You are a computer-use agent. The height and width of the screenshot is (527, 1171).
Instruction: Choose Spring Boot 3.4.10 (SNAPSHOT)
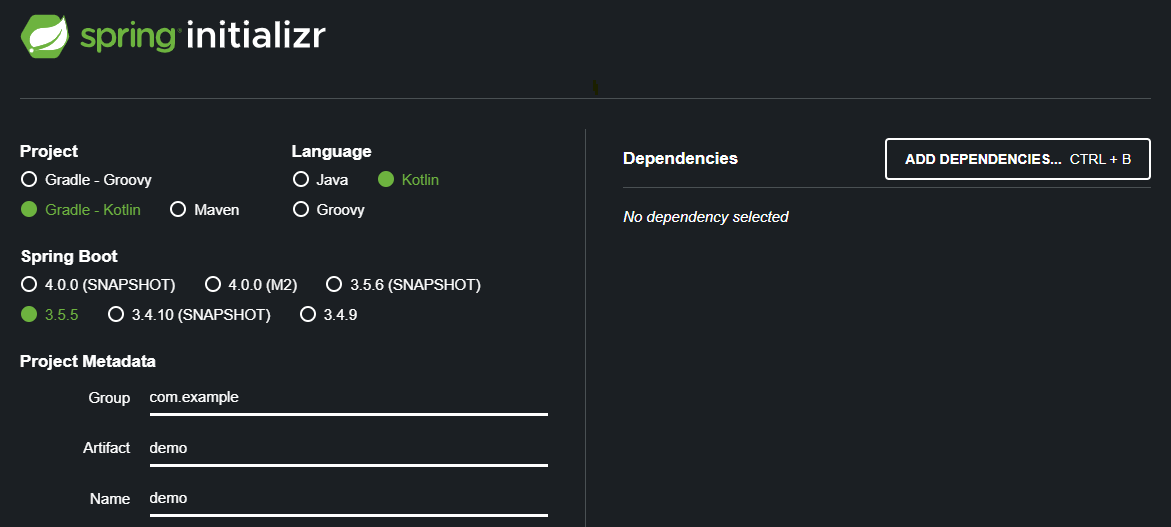[116, 315]
